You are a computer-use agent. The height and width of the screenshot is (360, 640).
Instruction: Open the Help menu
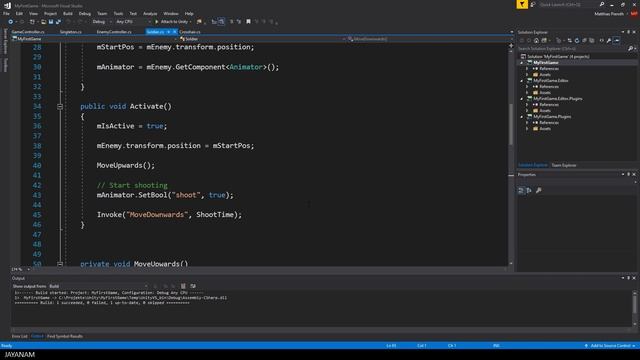(x=189, y=13)
